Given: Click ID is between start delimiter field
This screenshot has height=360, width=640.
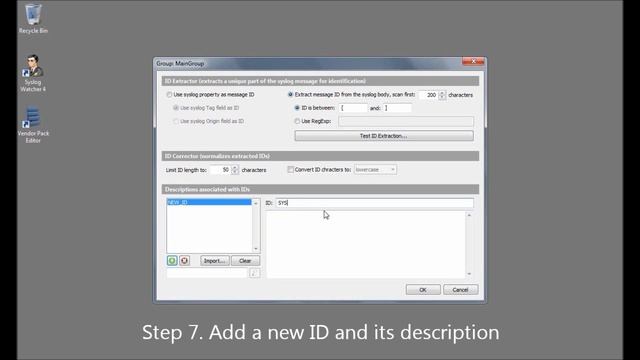Looking at the screenshot, I should point(353,108).
